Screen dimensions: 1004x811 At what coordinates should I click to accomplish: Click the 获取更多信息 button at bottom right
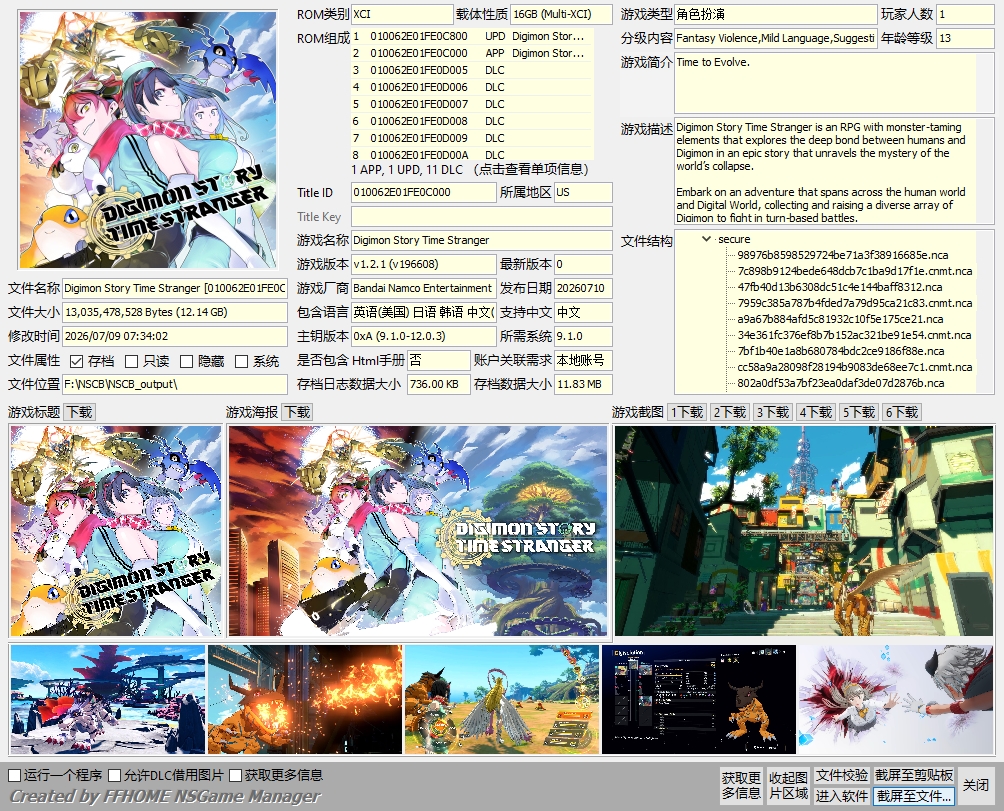coord(741,785)
